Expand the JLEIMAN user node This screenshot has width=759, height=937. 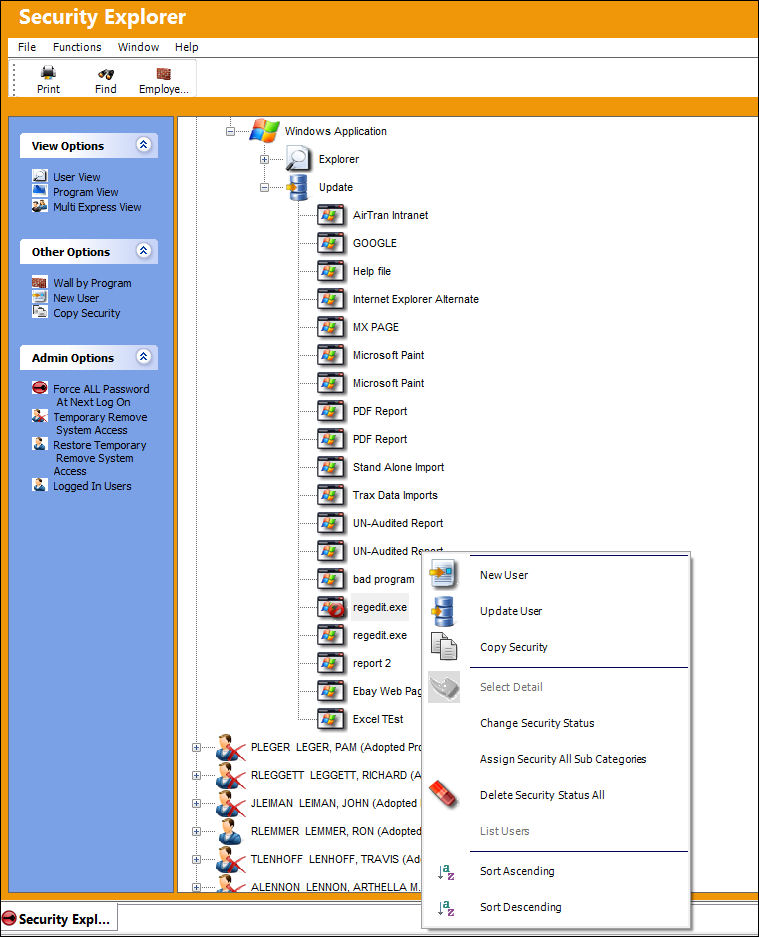click(196, 804)
